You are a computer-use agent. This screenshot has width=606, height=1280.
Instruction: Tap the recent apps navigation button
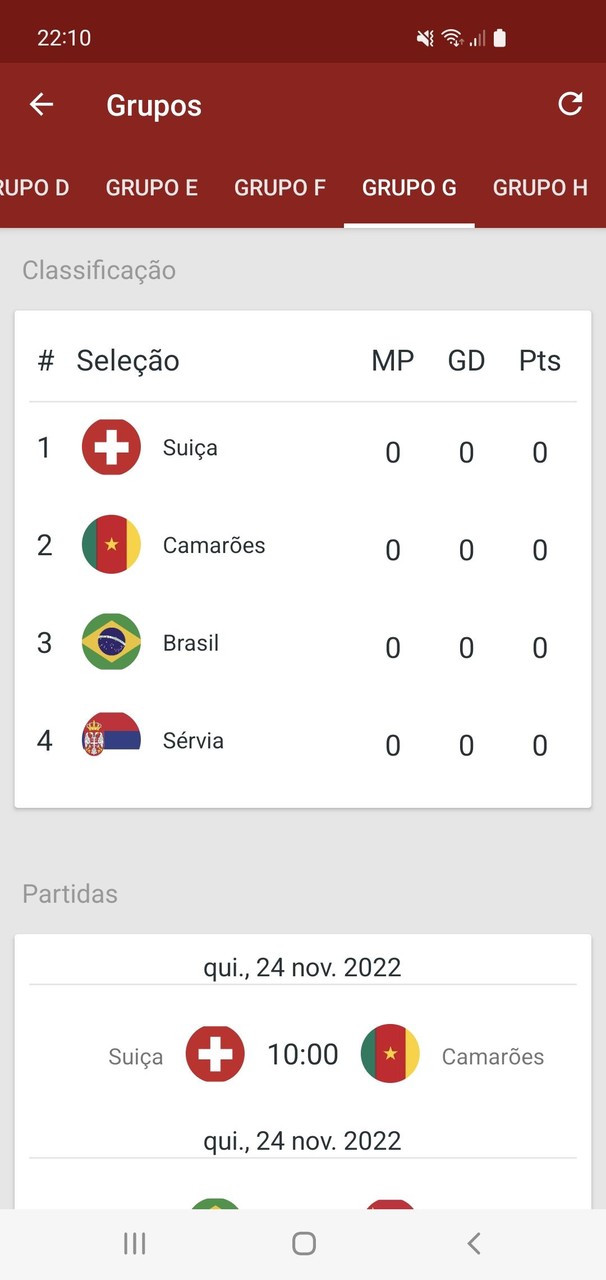(133, 1243)
